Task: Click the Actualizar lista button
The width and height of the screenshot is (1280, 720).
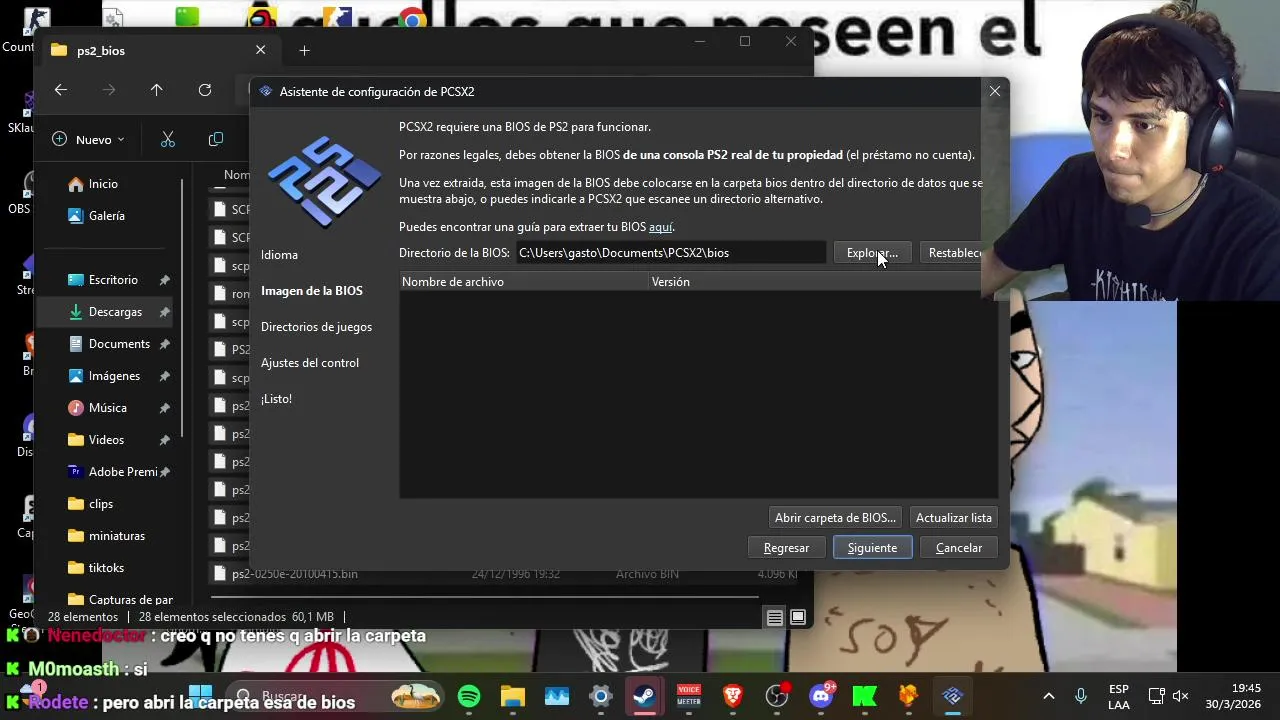Action: click(954, 518)
